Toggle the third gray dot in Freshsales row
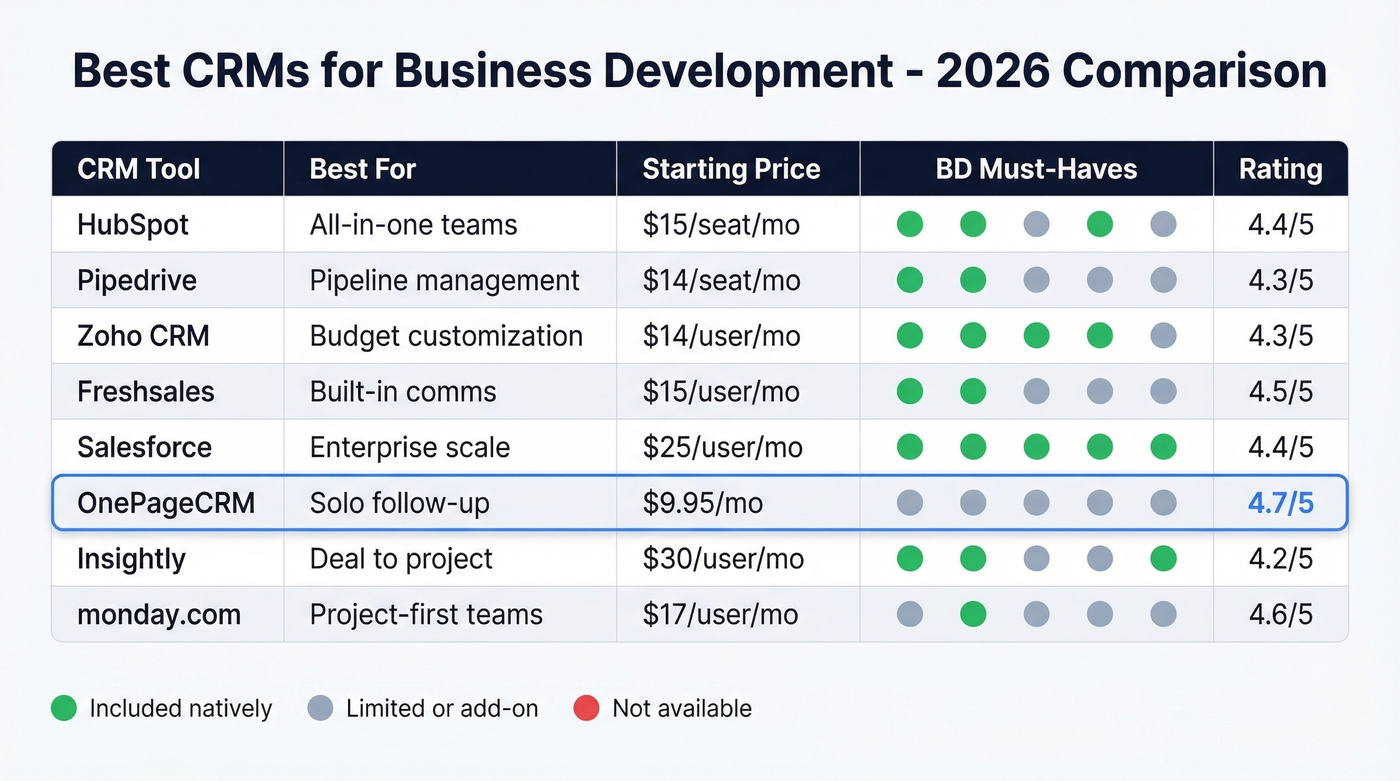 click(1036, 391)
